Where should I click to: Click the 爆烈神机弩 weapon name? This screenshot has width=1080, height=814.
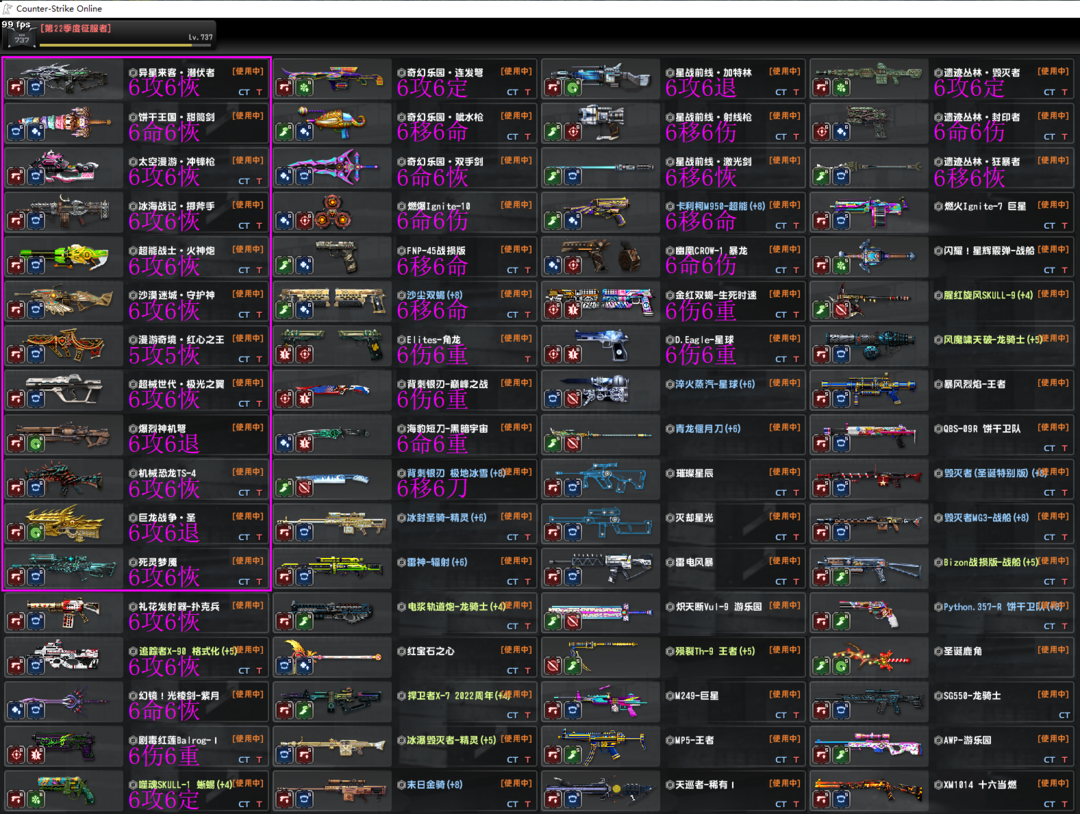(x=162, y=428)
